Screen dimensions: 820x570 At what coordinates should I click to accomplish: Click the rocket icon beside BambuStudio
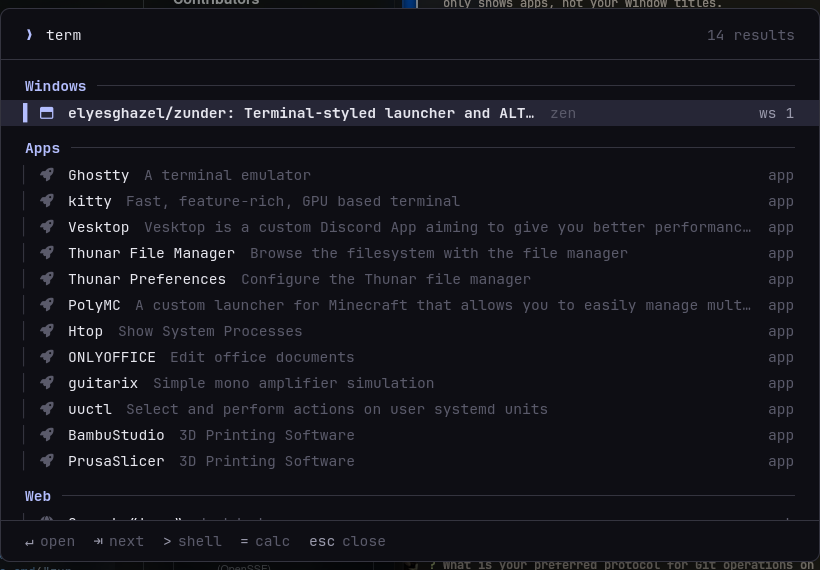click(x=47, y=435)
